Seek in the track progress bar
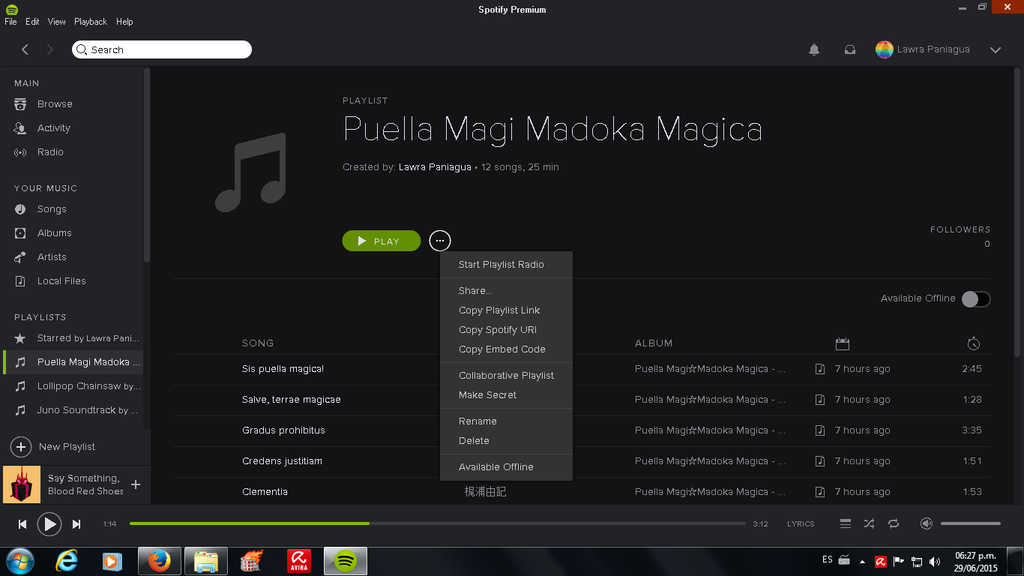Screen dimensions: 1024x576 coord(437,524)
